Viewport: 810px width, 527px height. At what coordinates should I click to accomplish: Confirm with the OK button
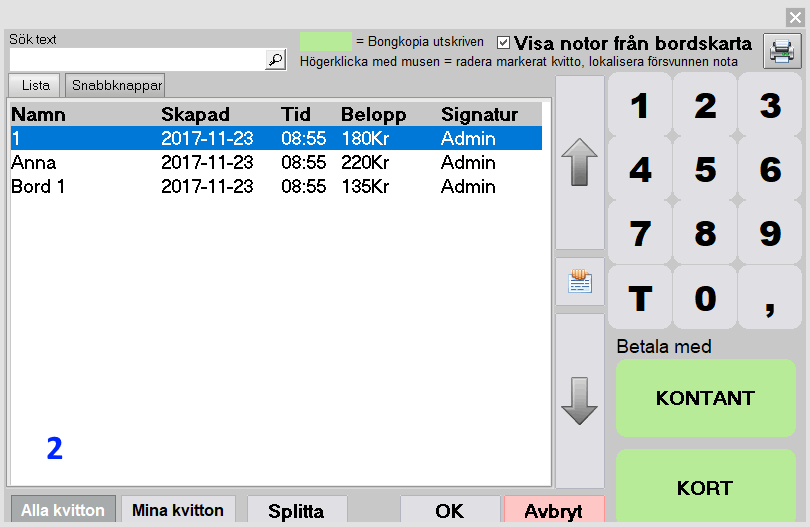click(x=449, y=511)
